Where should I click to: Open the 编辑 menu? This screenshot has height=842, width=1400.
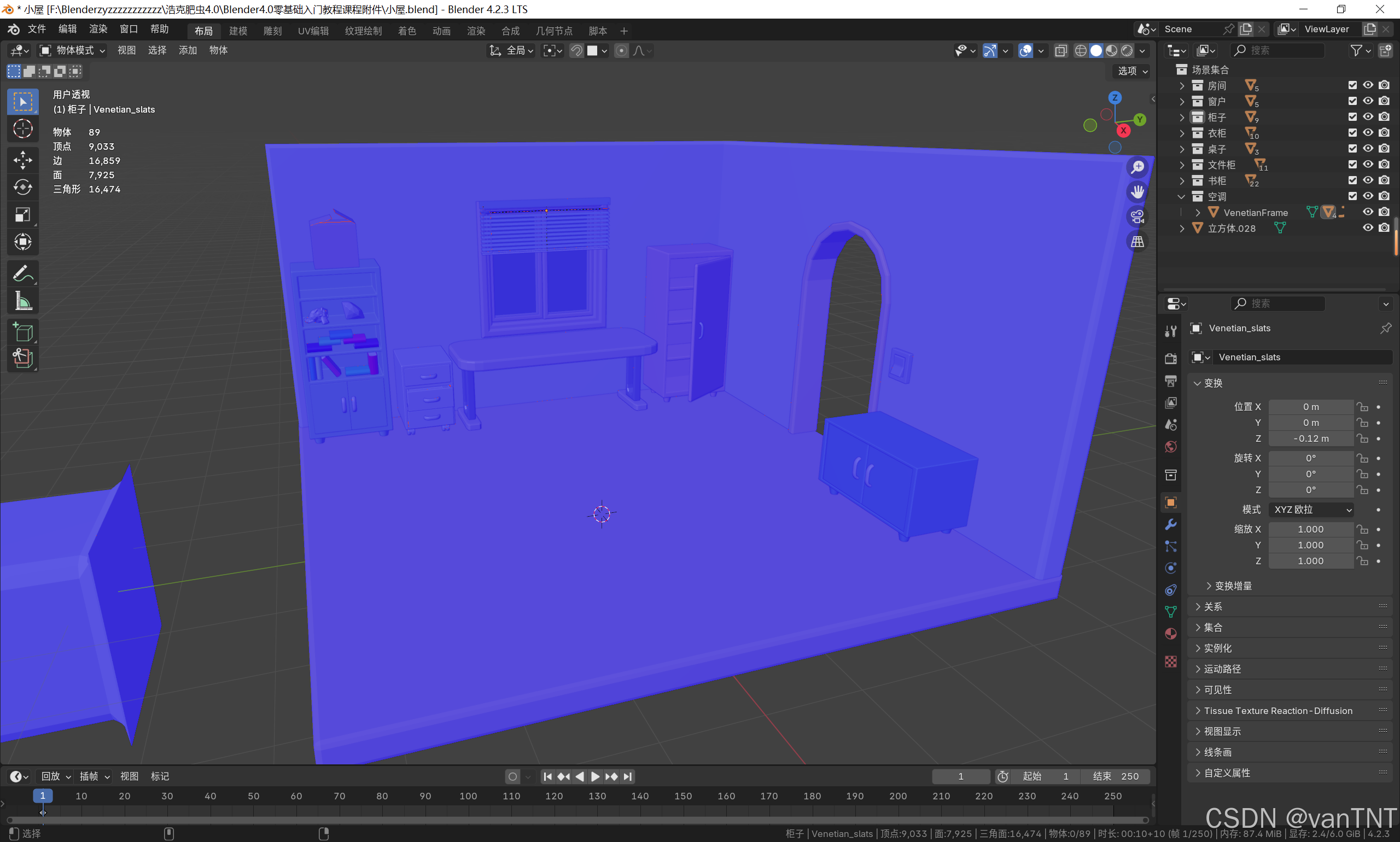[x=67, y=29]
